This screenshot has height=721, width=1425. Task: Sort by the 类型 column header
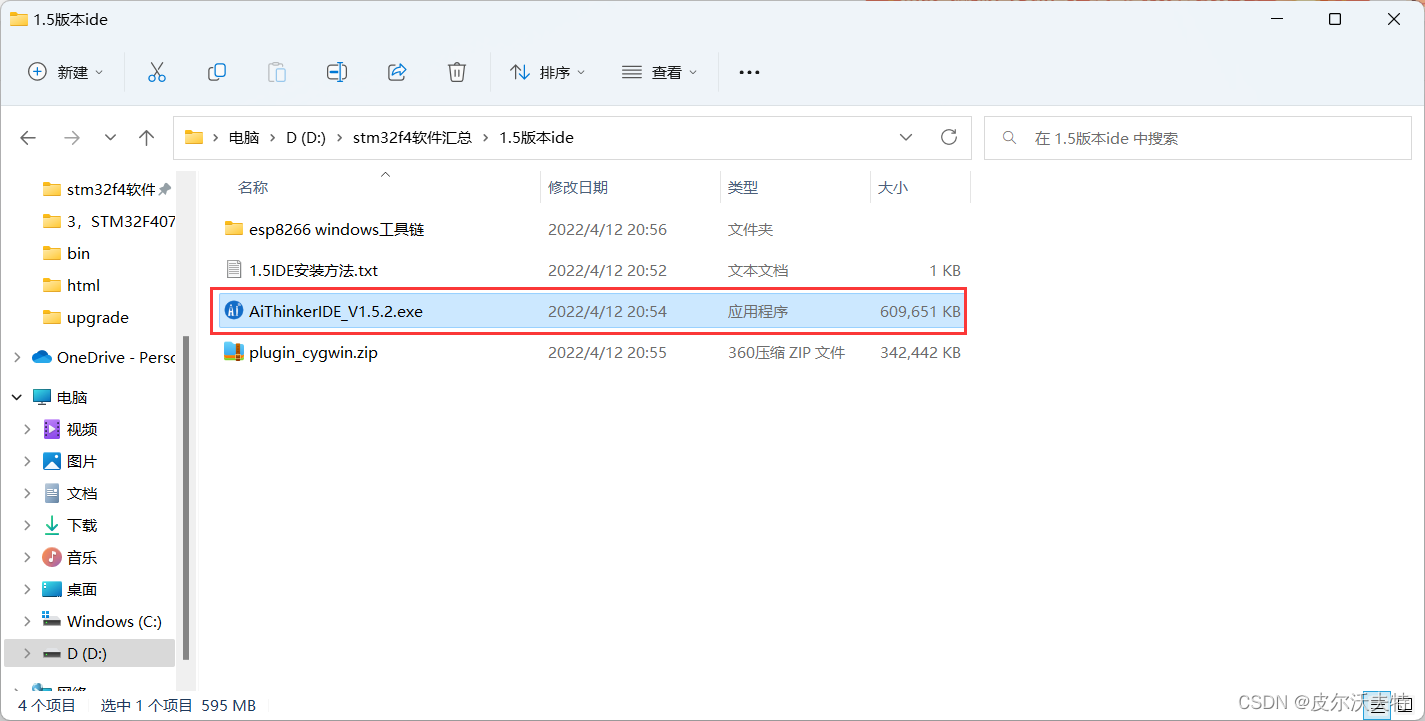[x=743, y=187]
